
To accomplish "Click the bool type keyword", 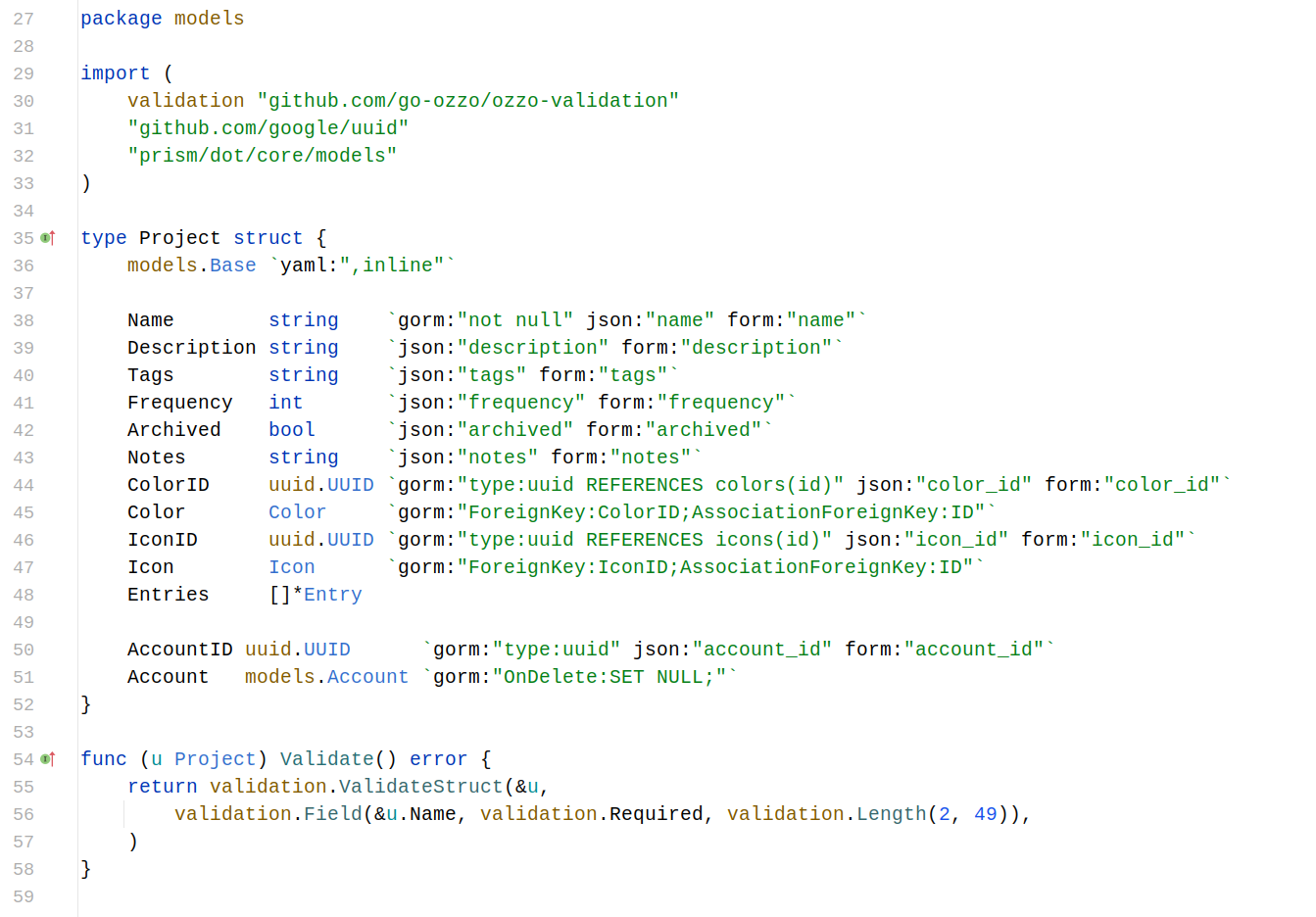I will 291,430.
